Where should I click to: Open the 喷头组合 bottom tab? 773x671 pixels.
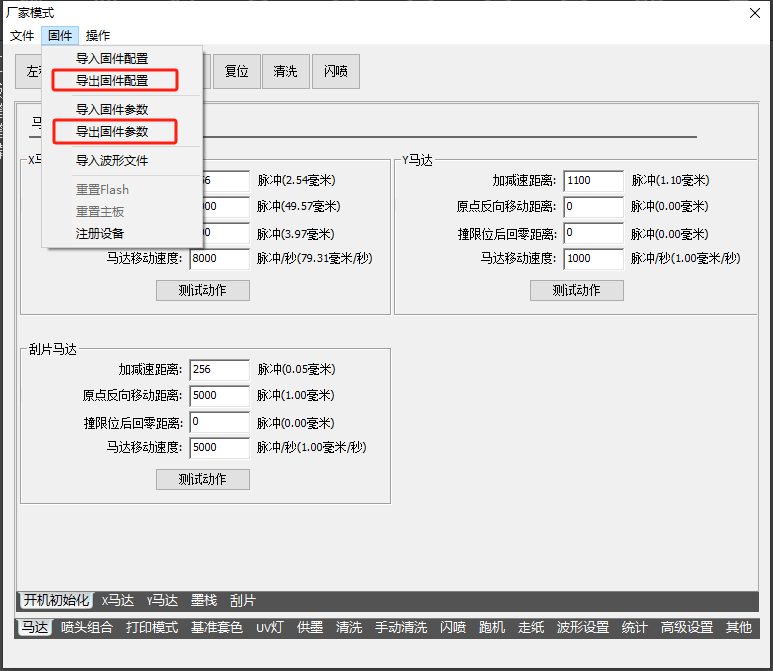click(87, 627)
